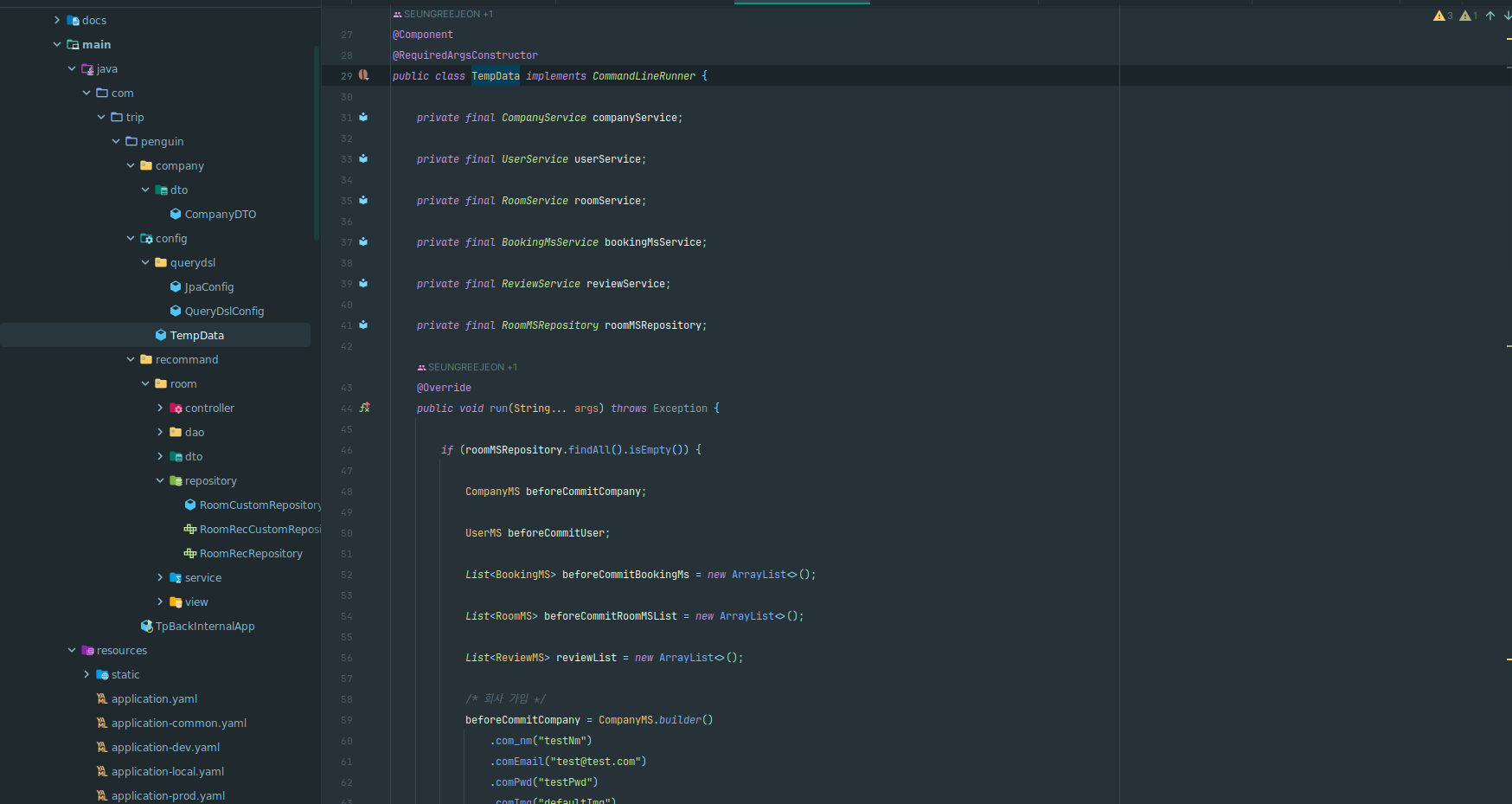1512x804 pixels.
Task: Click BookingMsService type on line 37
Action: click(x=550, y=242)
